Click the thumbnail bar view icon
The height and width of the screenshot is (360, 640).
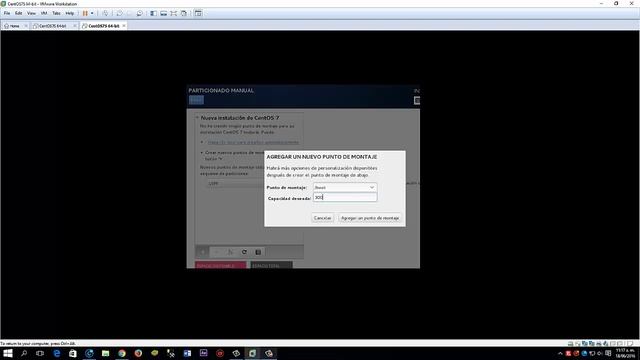click(x=164, y=13)
